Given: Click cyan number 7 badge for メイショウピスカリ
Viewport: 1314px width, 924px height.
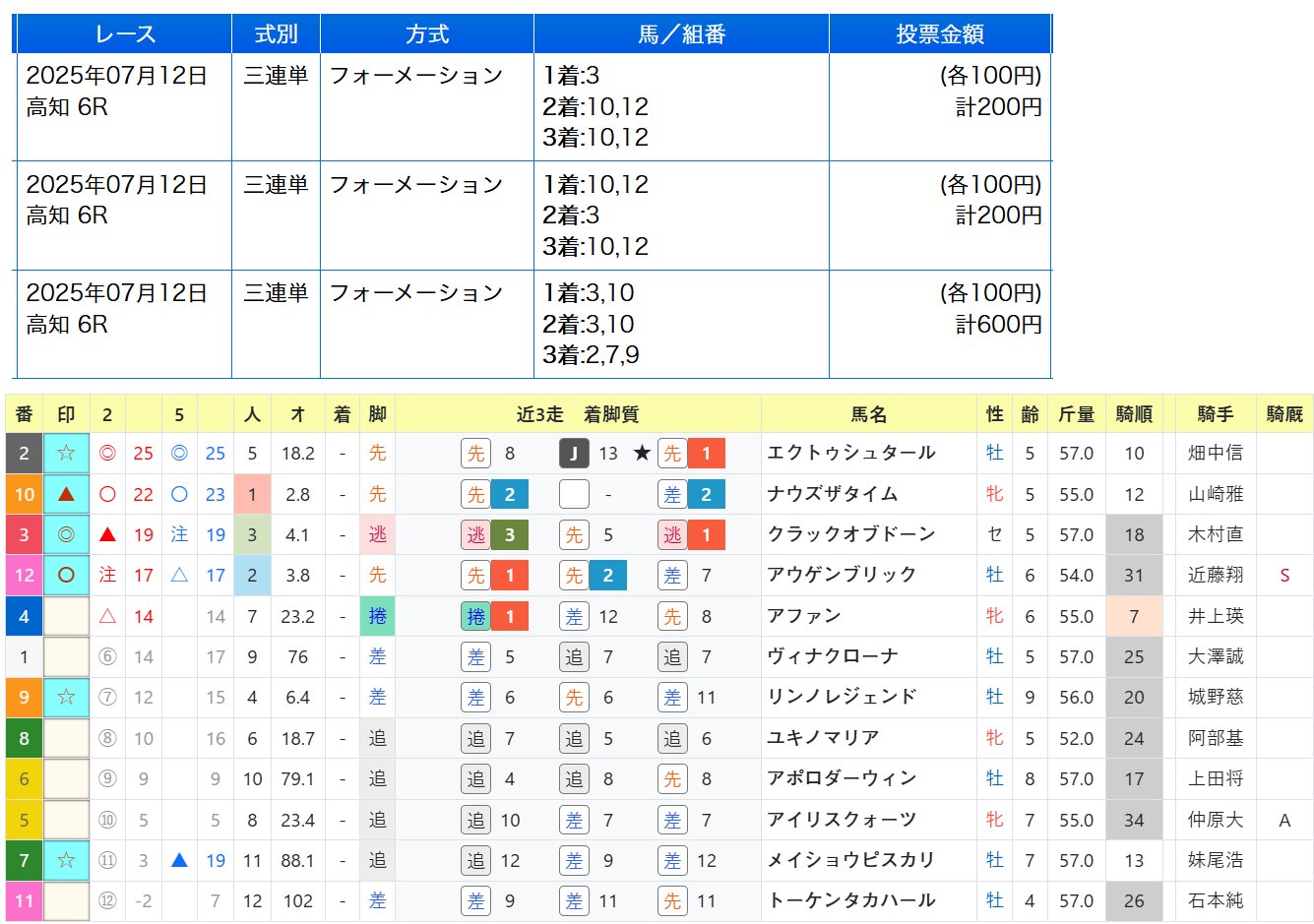Looking at the screenshot, I should (x=25, y=860).
